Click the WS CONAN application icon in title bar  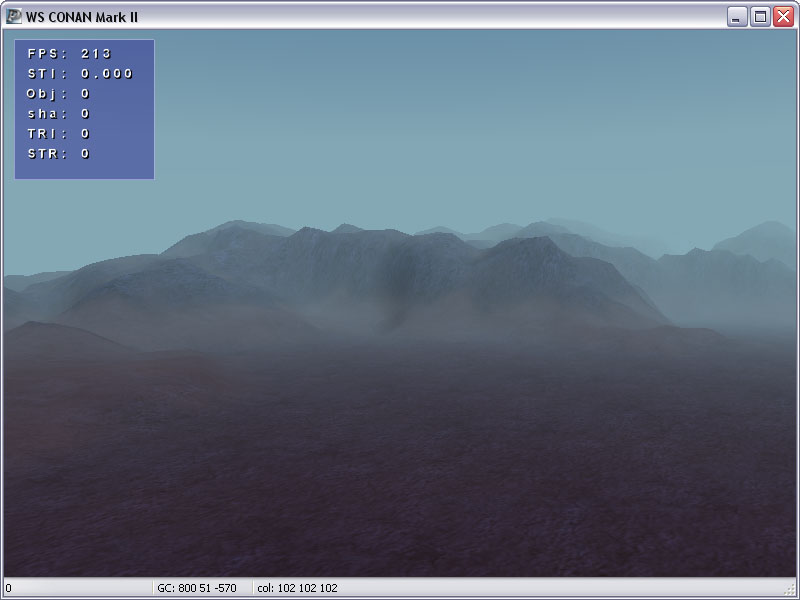coord(14,17)
